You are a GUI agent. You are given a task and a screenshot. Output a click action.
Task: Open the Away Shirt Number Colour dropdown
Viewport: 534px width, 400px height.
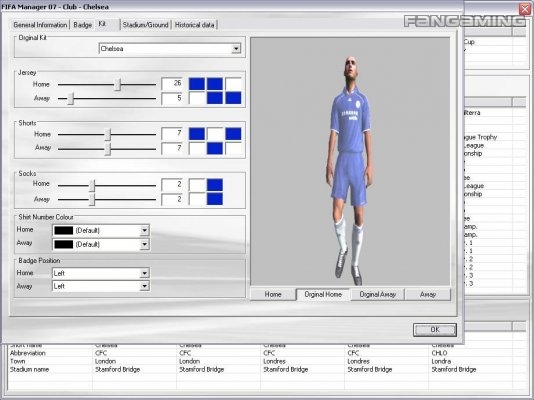point(101,244)
